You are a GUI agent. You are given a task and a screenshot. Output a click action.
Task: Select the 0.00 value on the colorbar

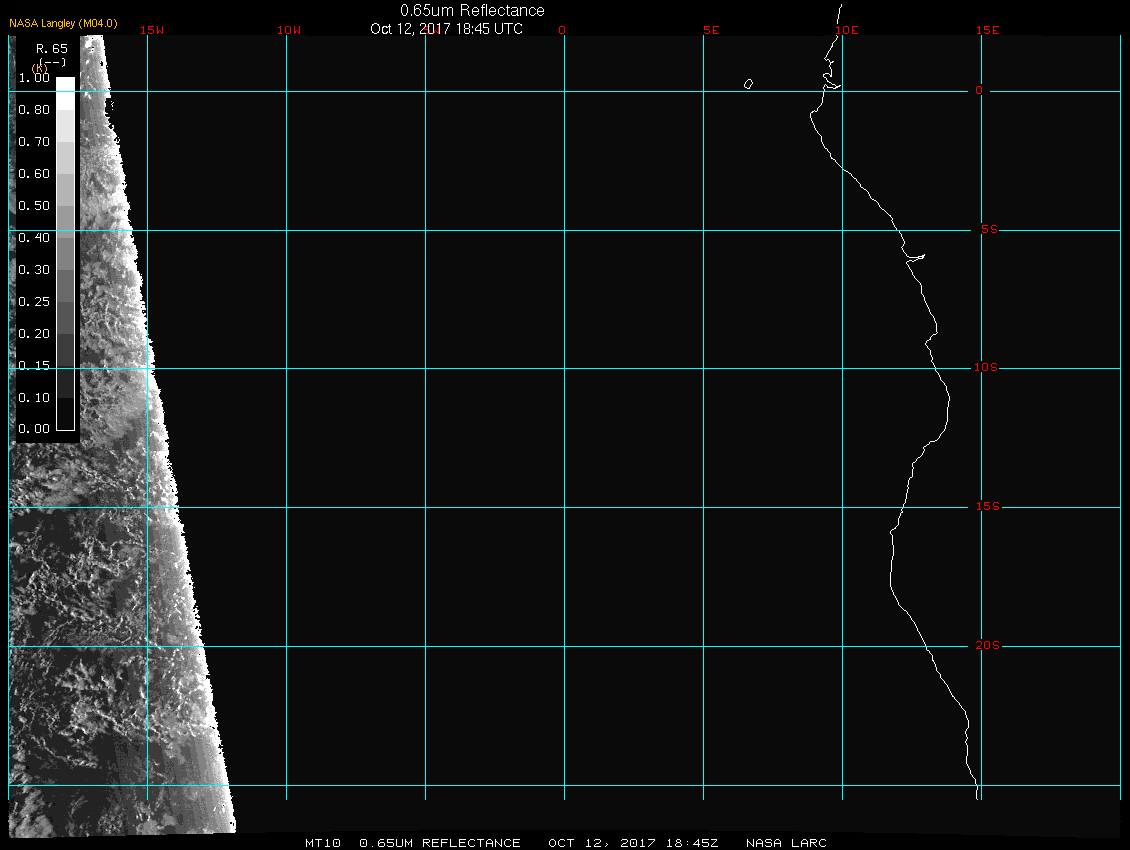(x=34, y=429)
